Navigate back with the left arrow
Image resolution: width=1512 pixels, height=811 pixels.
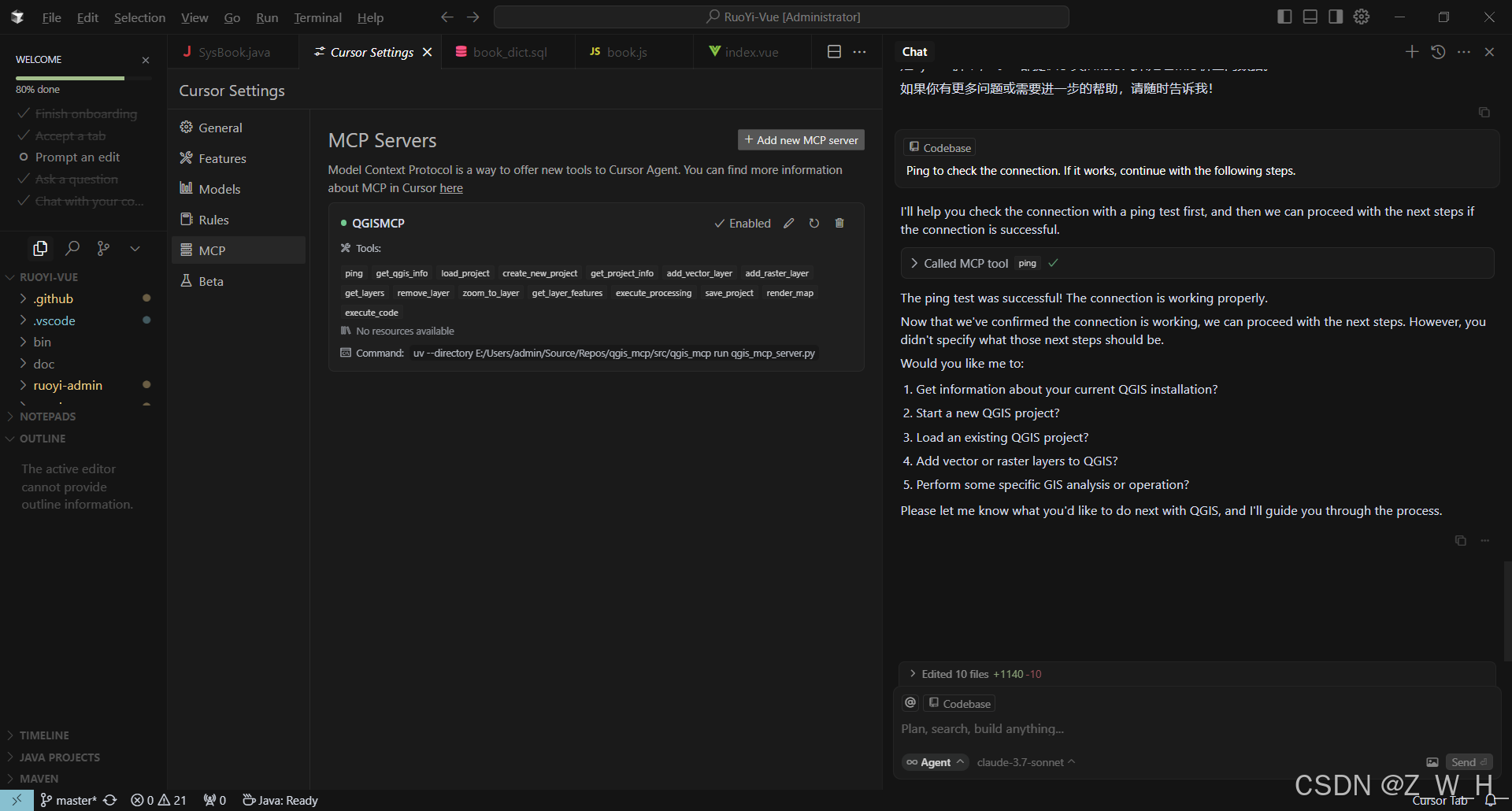[447, 17]
